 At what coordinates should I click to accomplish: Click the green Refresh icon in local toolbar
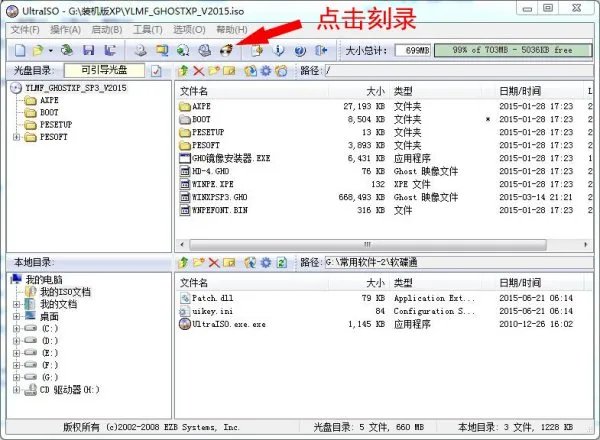(282, 262)
